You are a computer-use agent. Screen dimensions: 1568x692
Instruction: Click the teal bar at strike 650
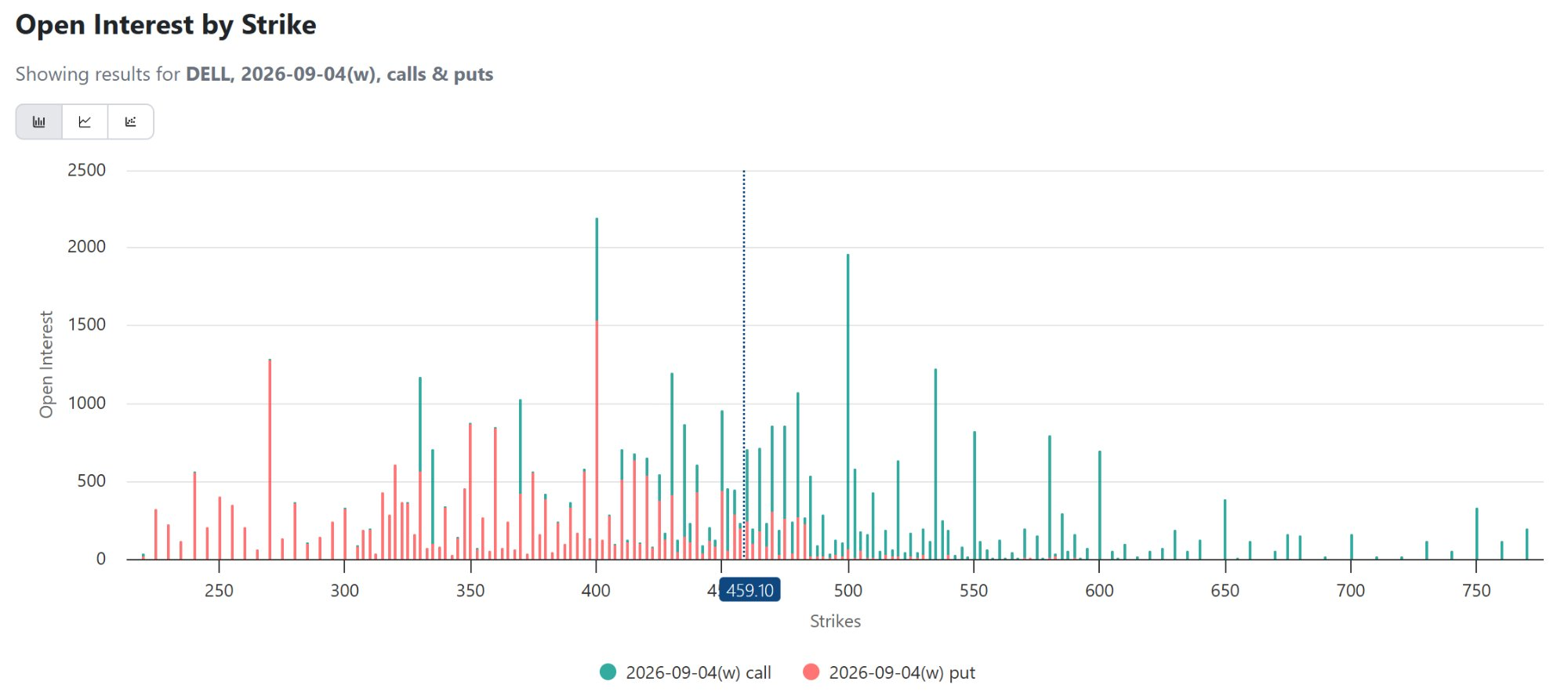[1225, 530]
